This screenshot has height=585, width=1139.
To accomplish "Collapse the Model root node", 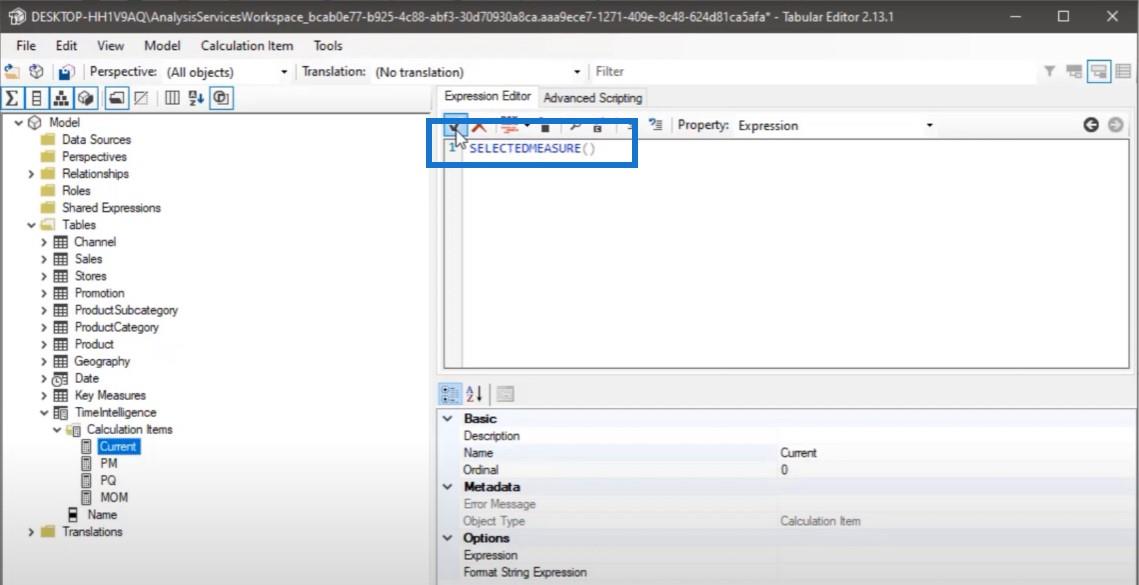I will (18, 123).
